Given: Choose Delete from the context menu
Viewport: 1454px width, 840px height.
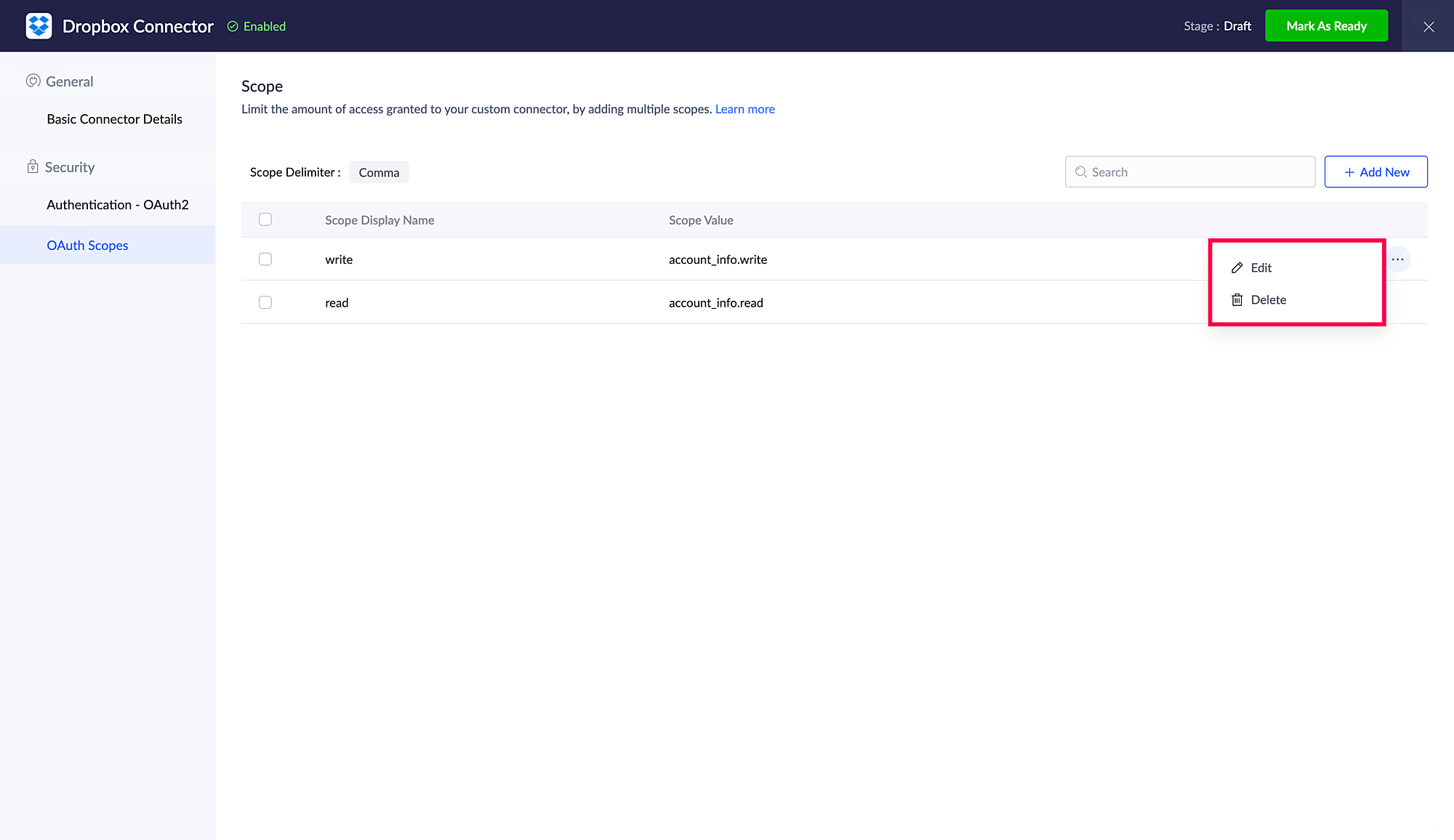Looking at the screenshot, I should pos(1269,299).
